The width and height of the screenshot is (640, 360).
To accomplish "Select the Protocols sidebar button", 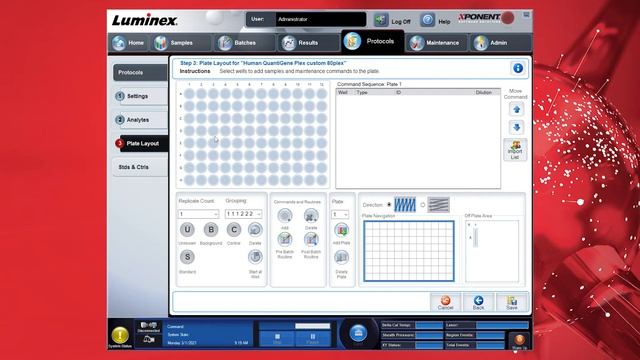I will pos(140,72).
